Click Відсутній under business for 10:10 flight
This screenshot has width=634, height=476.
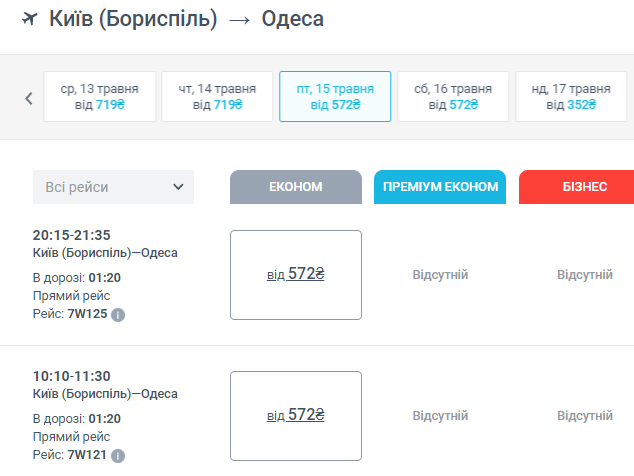[585, 416]
